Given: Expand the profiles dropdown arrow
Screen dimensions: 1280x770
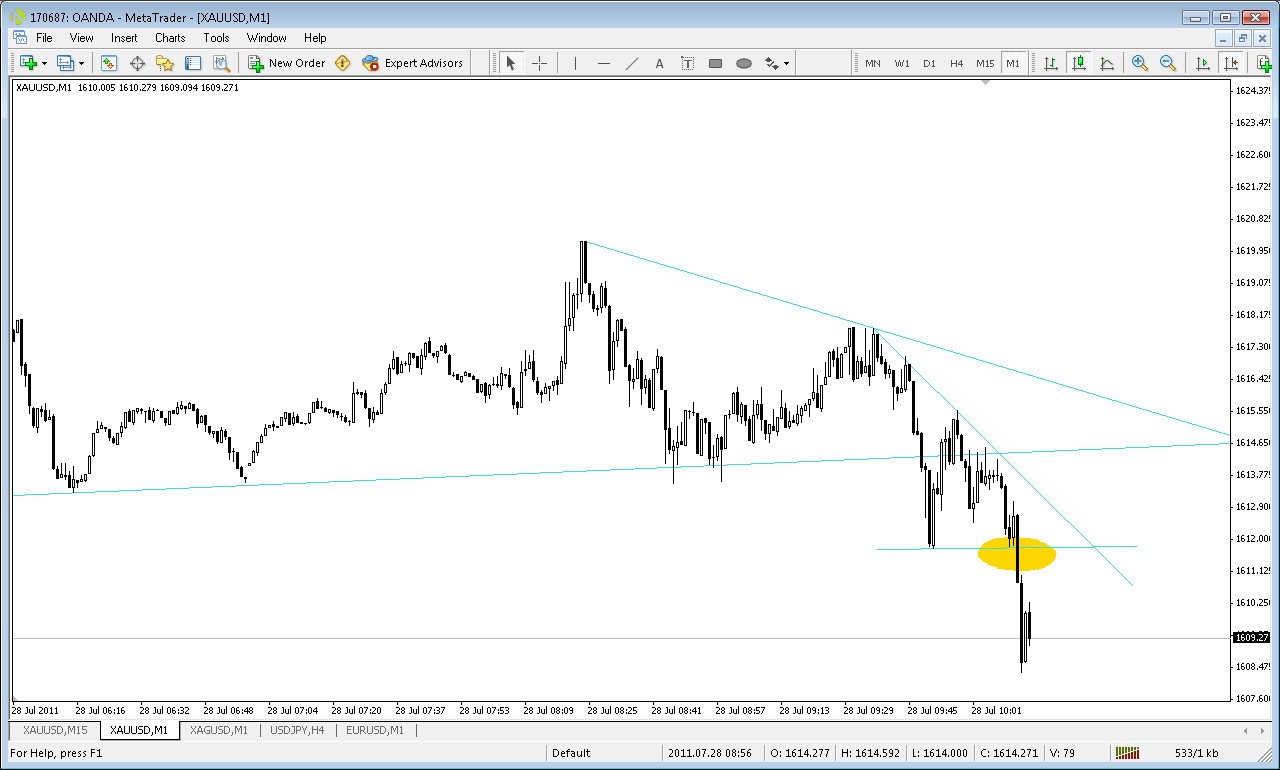Looking at the screenshot, I should [82, 63].
